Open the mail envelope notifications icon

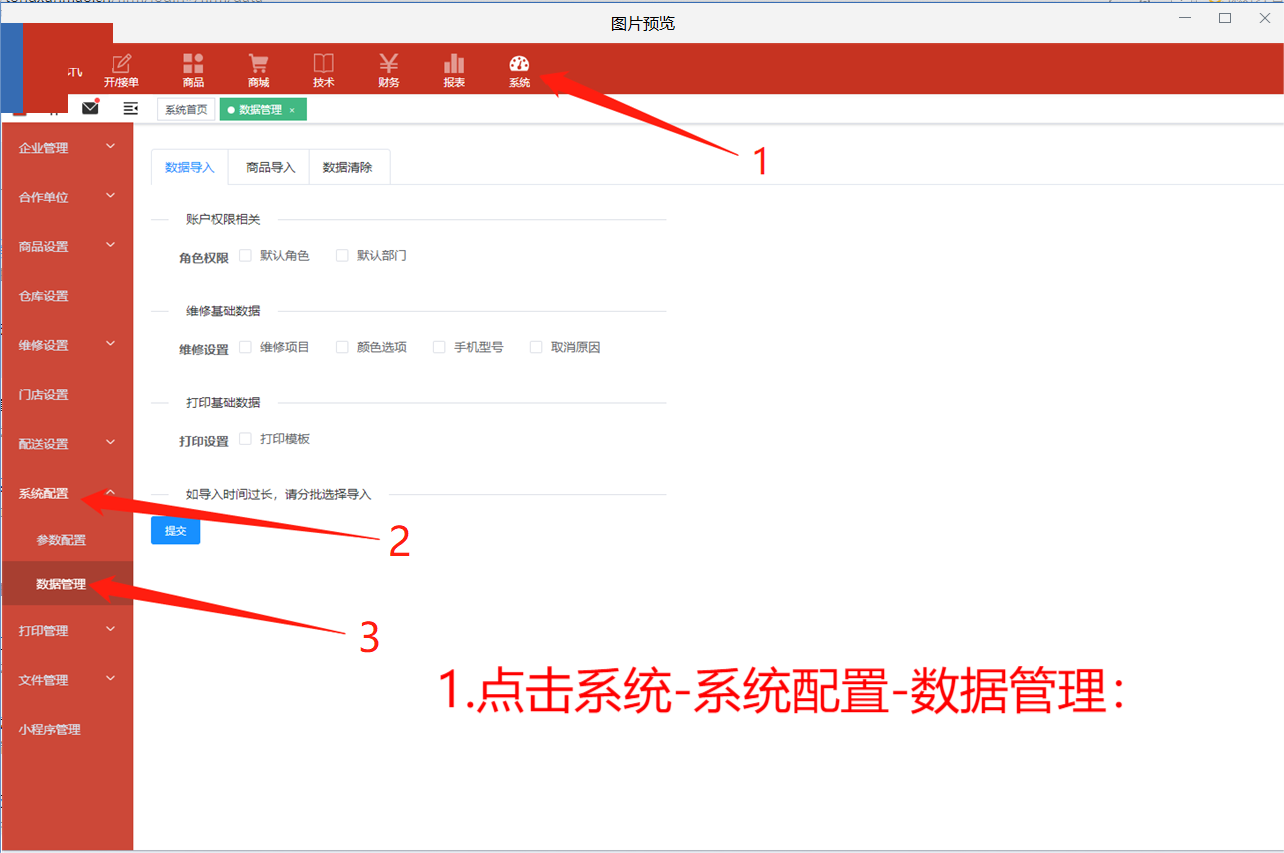[x=90, y=108]
